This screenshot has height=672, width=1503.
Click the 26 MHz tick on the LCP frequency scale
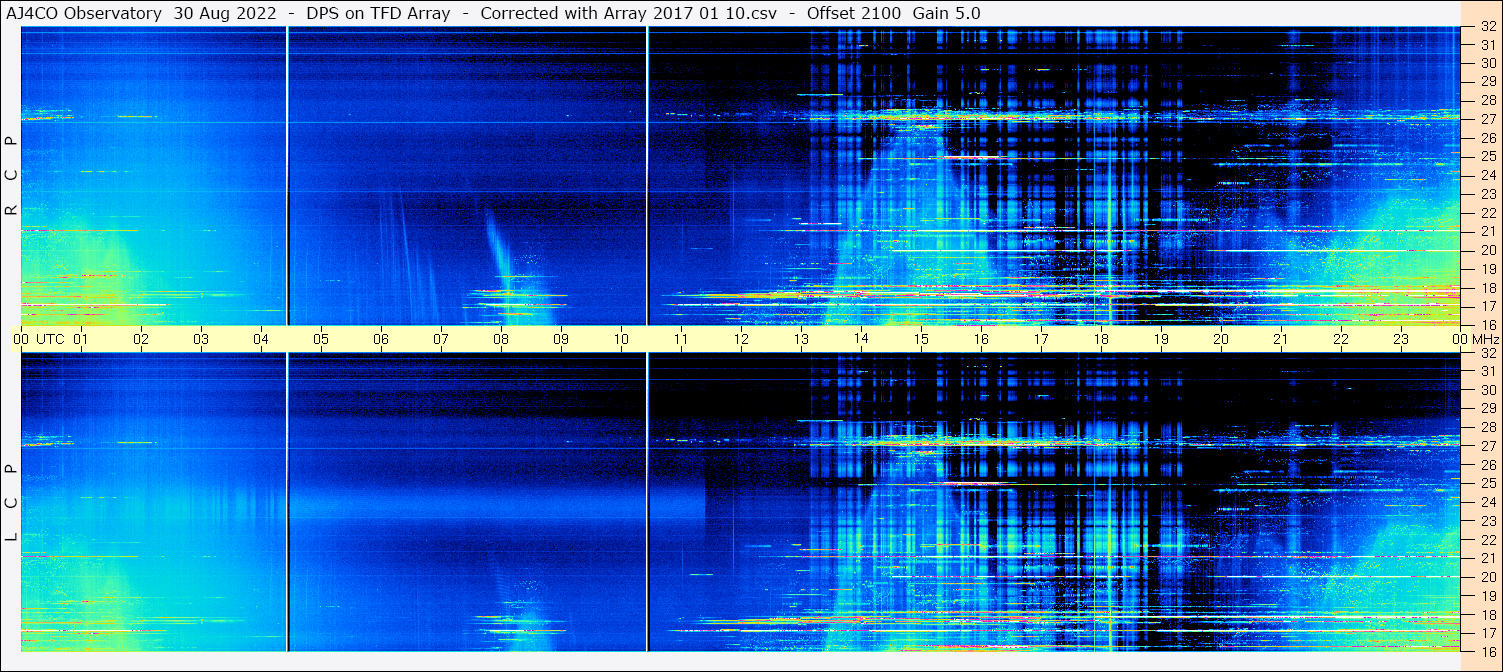pos(1488,464)
